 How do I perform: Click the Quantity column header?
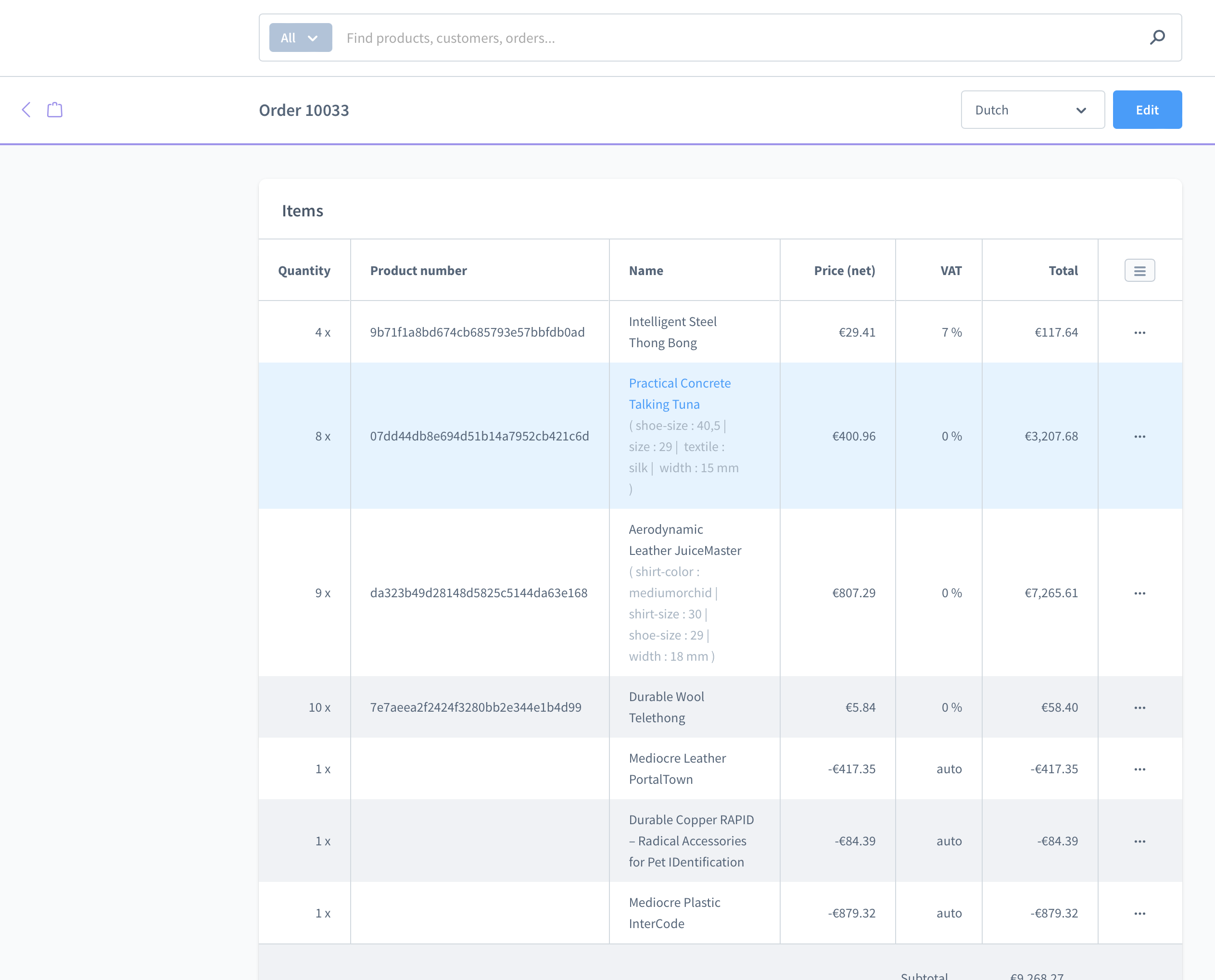(304, 270)
